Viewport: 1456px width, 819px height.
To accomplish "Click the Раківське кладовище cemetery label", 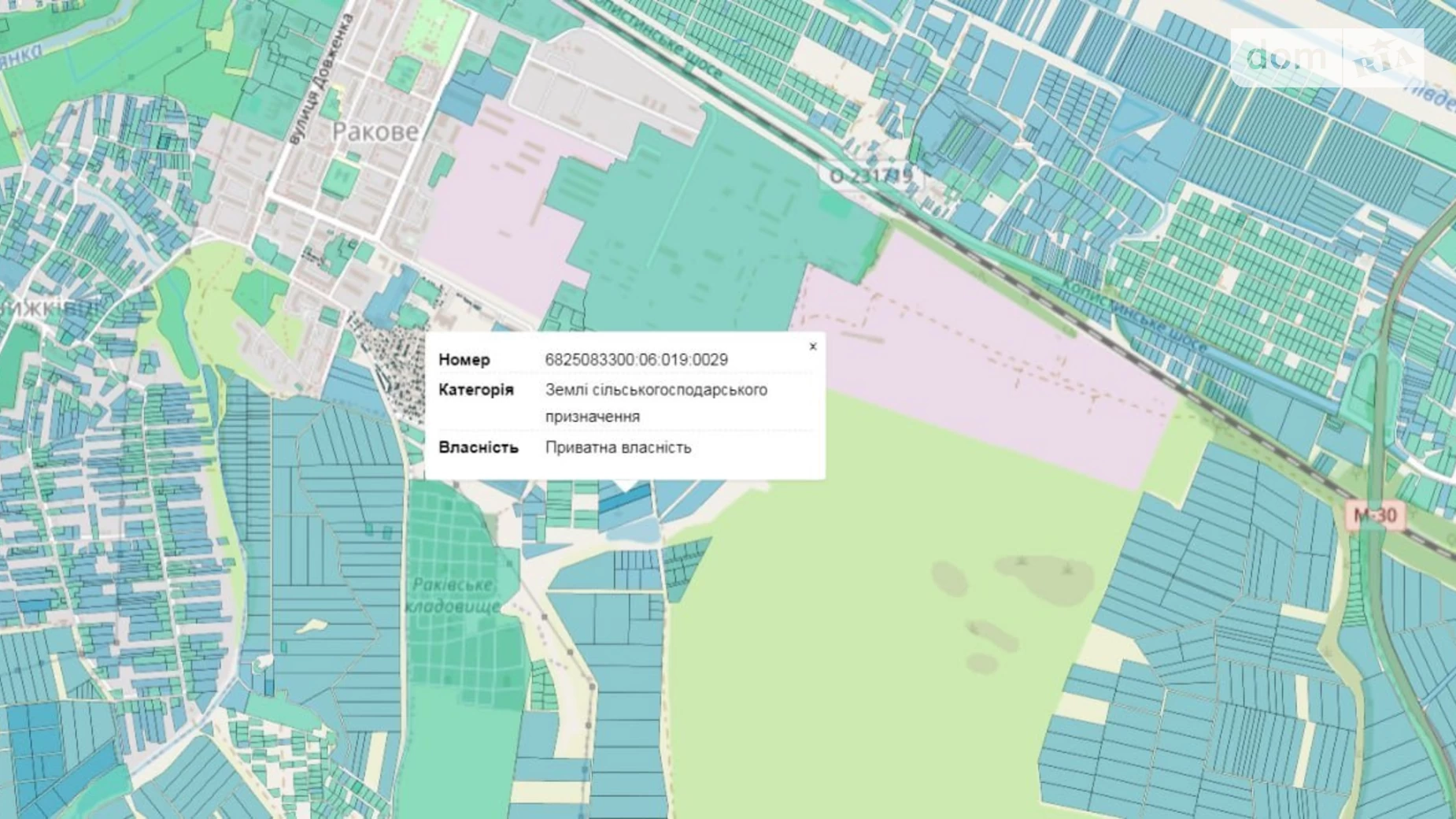I will coord(453,595).
